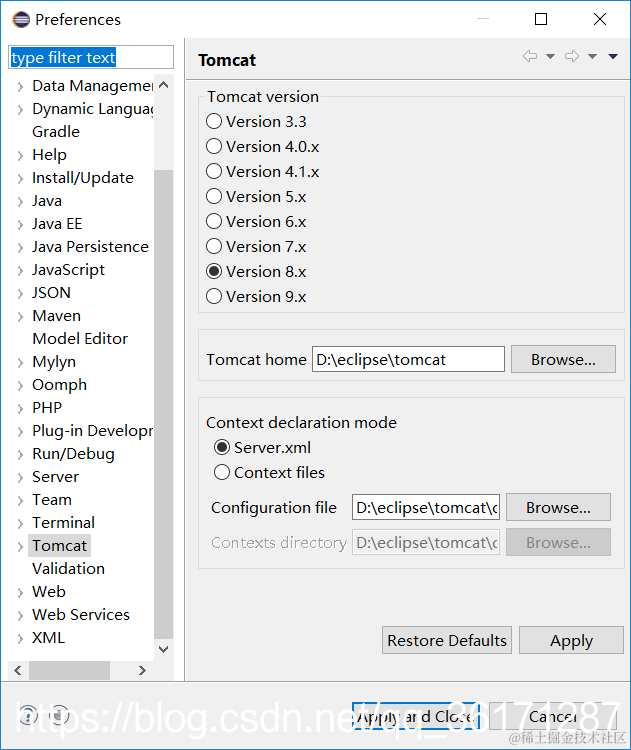Click Restore Defaults button
The width and height of the screenshot is (631, 750).
point(447,640)
